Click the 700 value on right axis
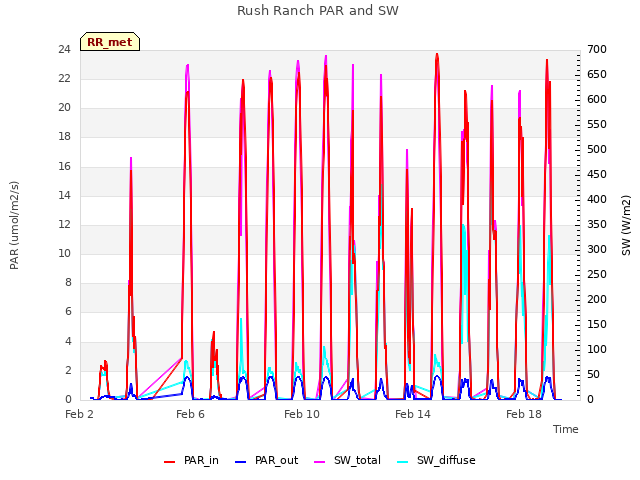 click(597, 50)
